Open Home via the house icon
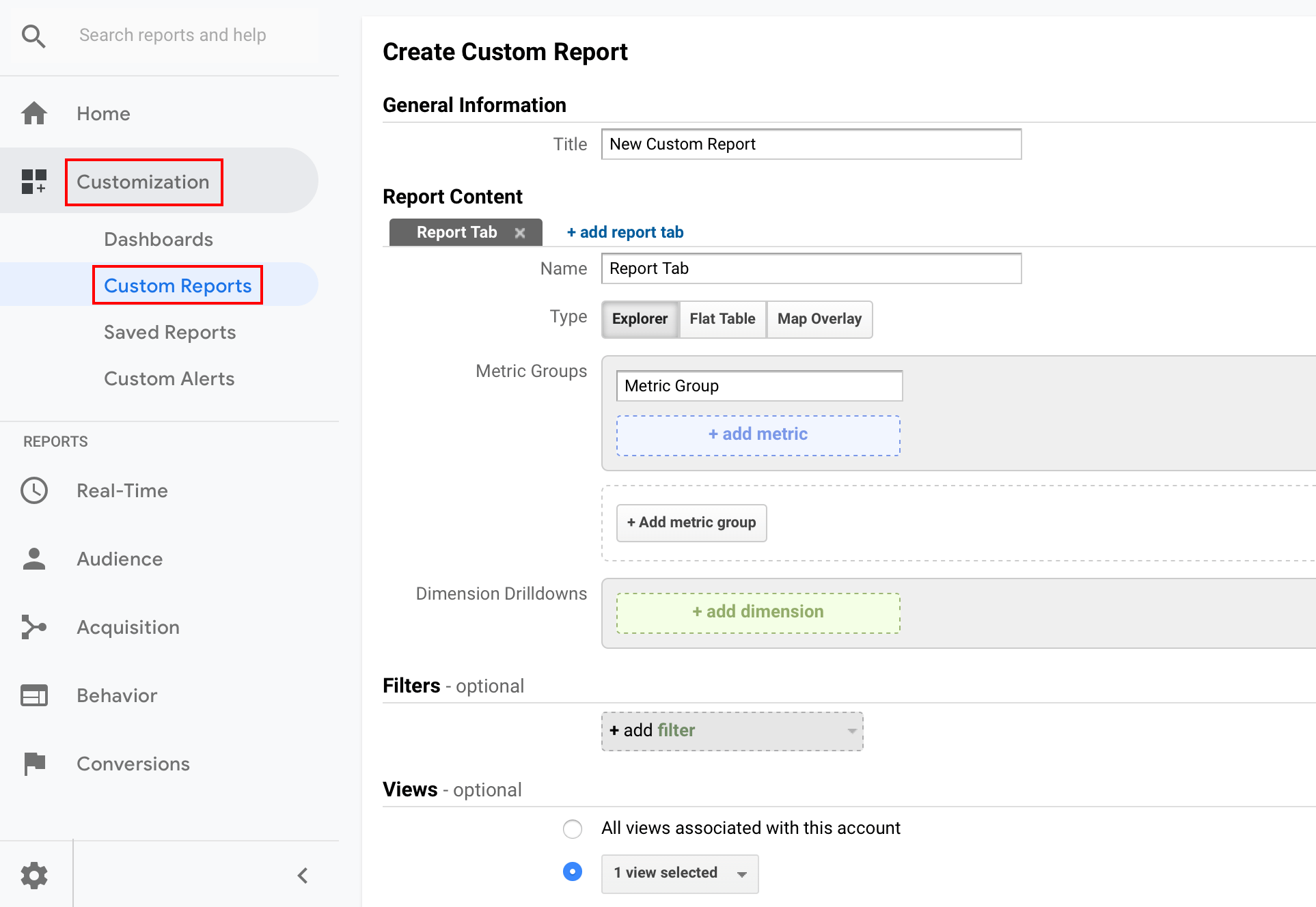The image size is (1316, 907). tap(34, 113)
